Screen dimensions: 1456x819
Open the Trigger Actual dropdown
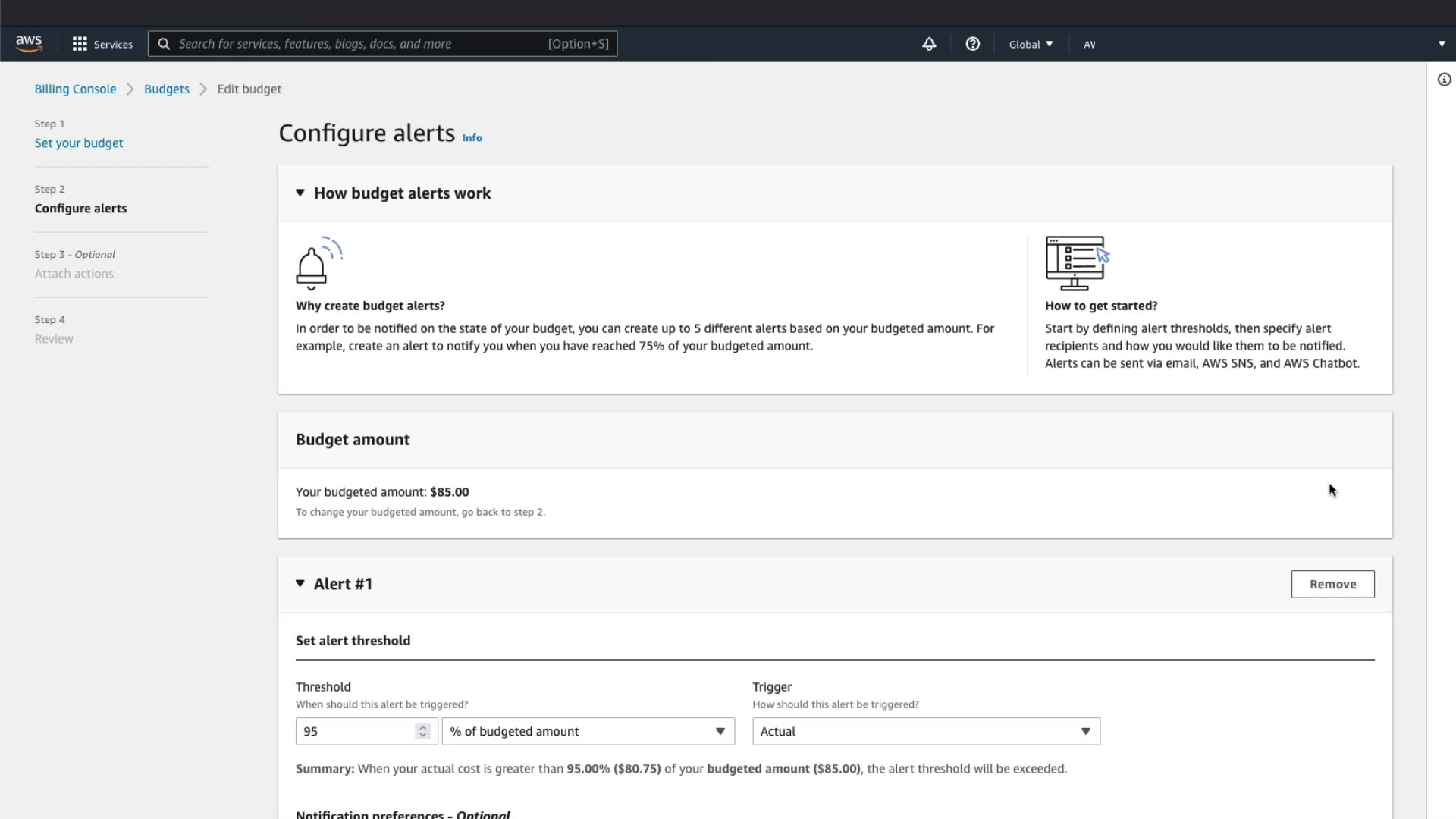tap(925, 731)
